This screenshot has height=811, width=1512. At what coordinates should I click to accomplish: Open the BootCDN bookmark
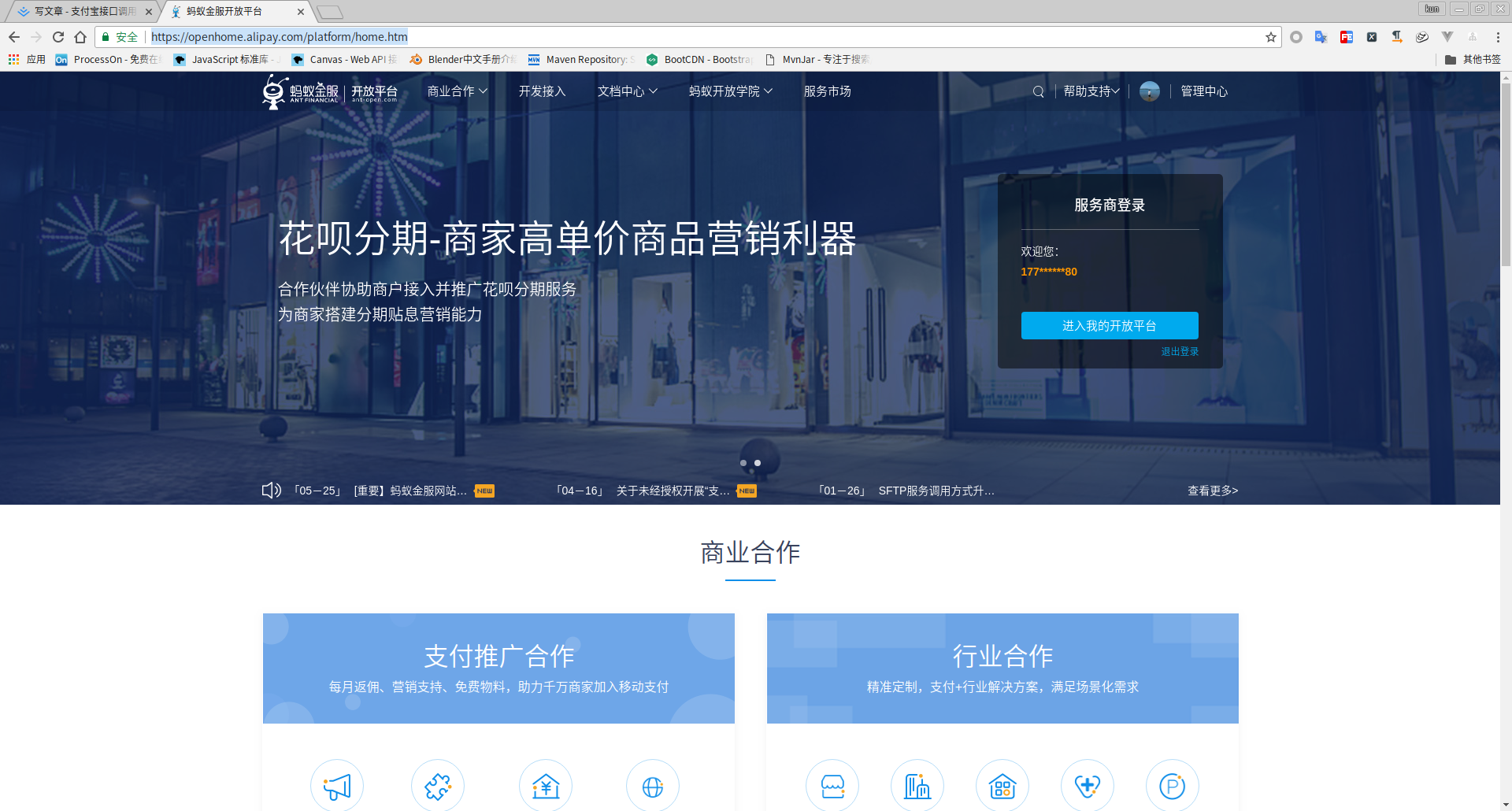699,59
